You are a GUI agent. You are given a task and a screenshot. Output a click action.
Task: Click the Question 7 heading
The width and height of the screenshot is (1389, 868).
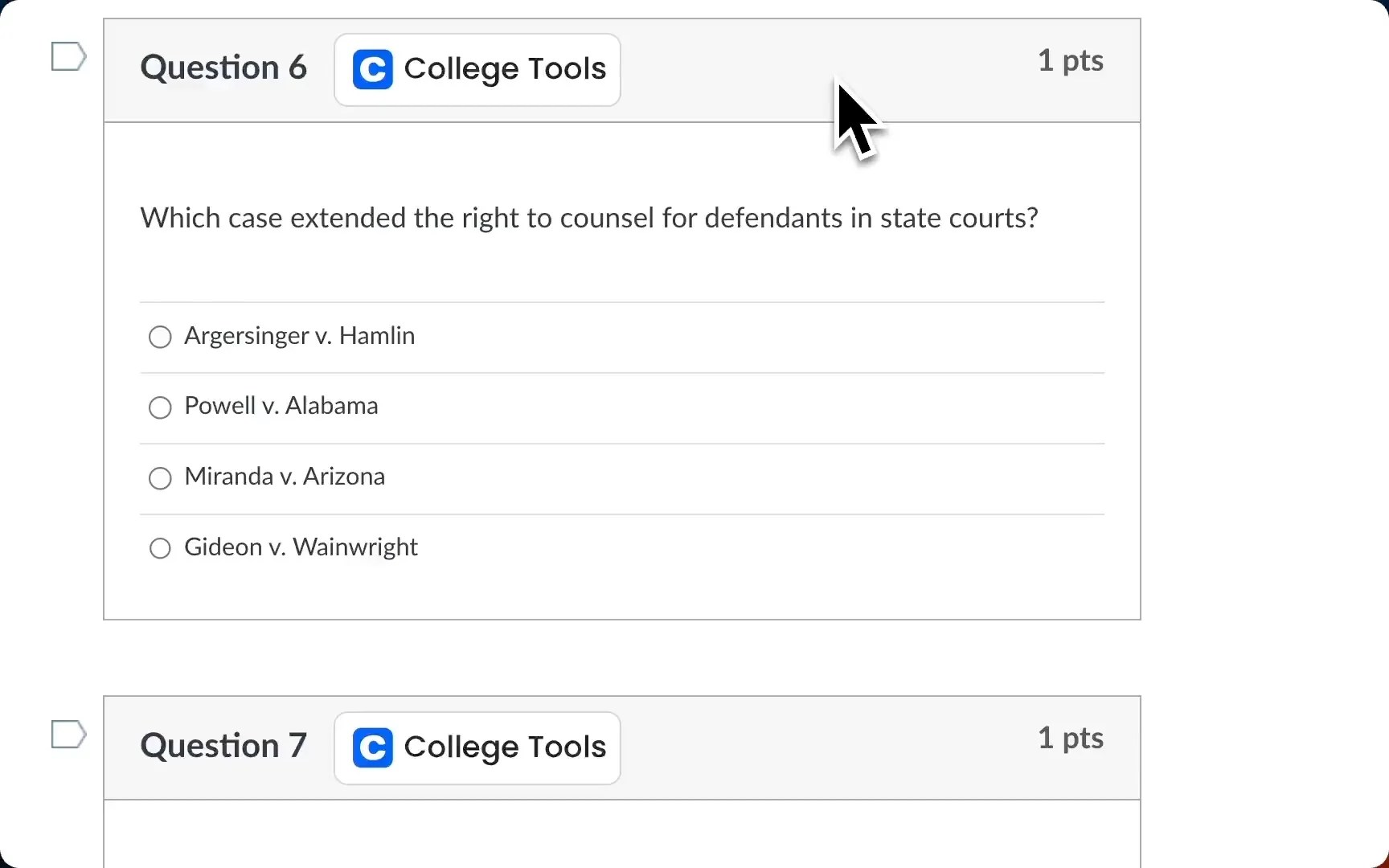pos(223,746)
